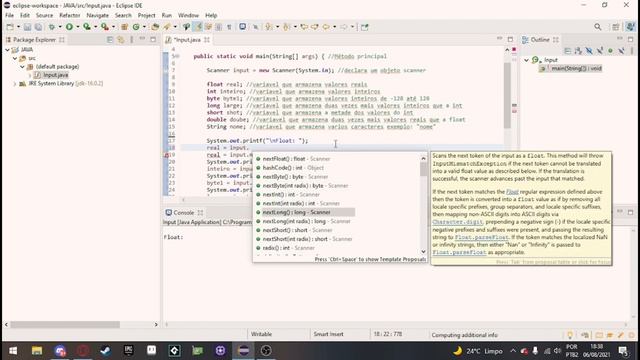Collapse all in Outline view
Screen dimensions: 640x360
[567, 51]
